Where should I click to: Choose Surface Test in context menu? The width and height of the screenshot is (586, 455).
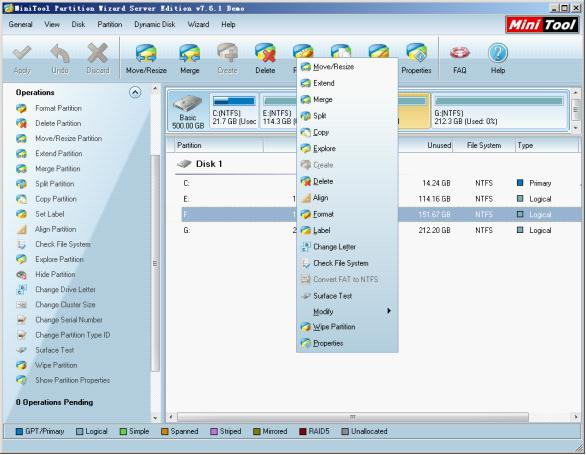coord(347,296)
